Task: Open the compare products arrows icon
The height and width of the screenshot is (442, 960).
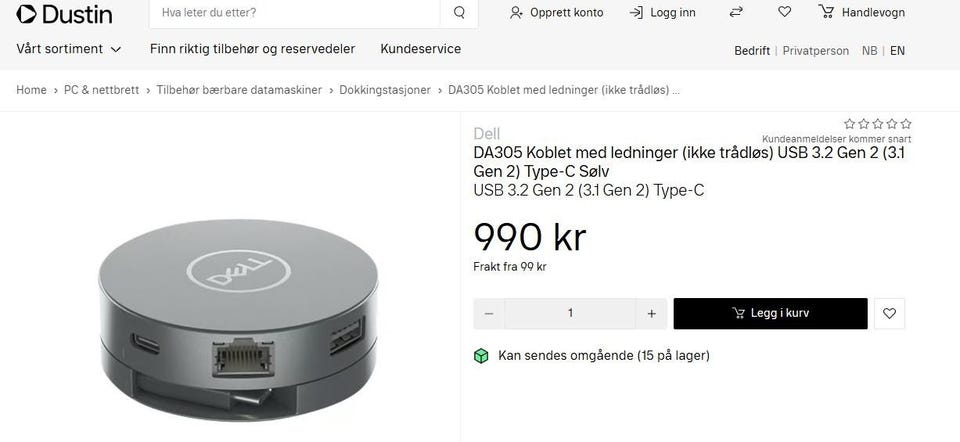Action: click(x=737, y=12)
